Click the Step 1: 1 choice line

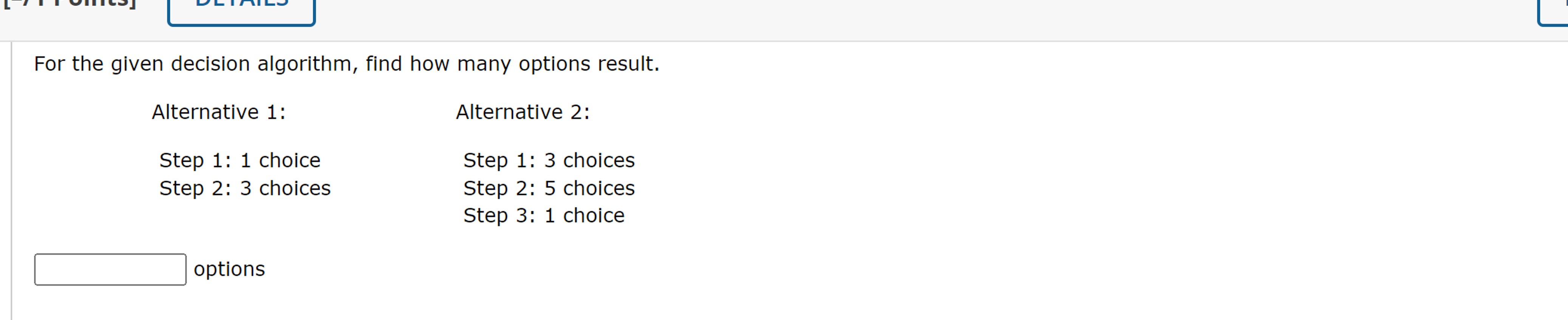point(239,160)
